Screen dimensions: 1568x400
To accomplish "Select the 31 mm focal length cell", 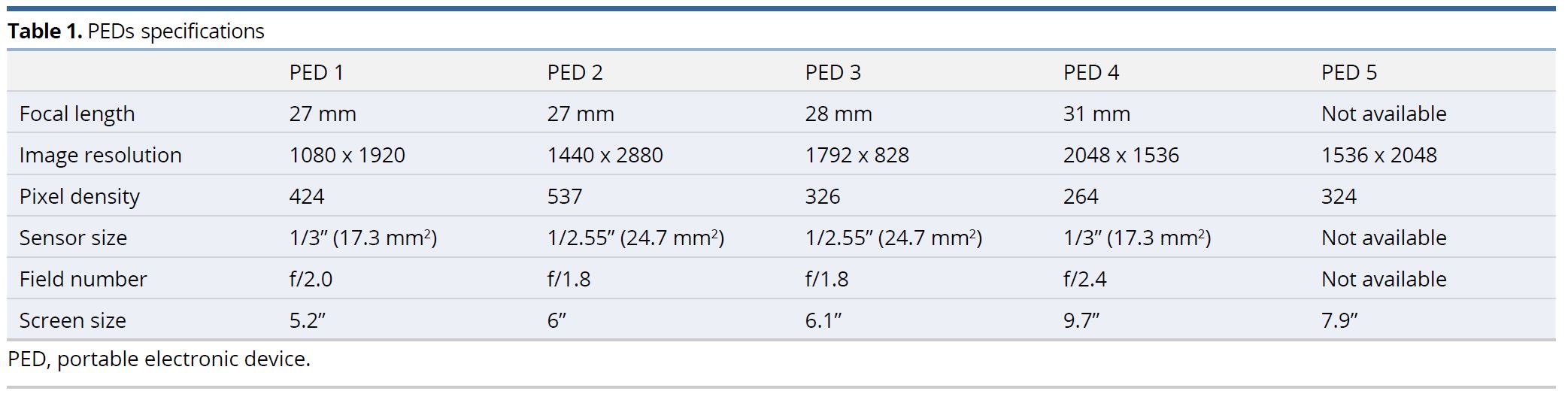I will click(x=1097, y=114).
